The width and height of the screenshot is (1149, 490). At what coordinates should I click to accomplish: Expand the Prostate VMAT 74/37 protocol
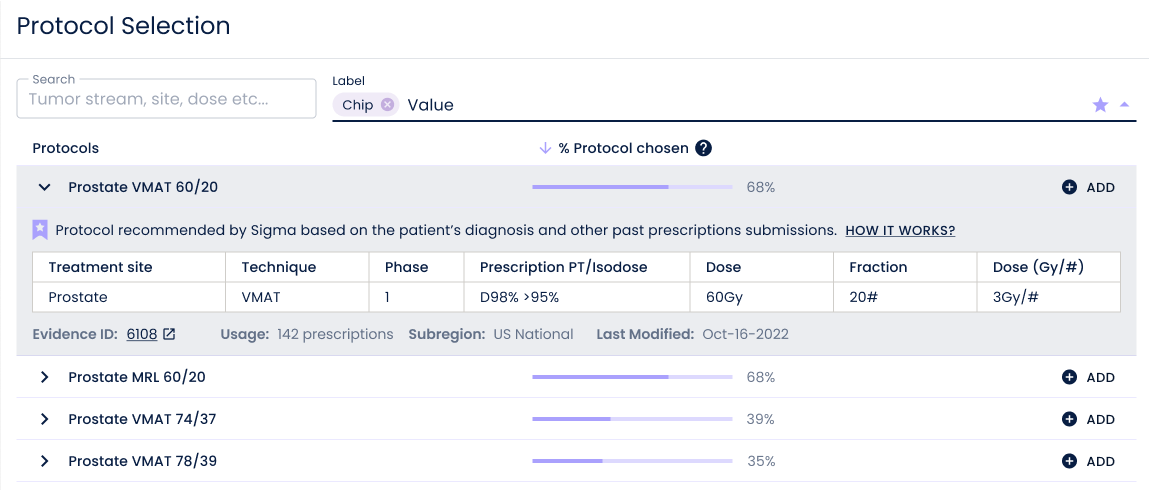[44, 419]
